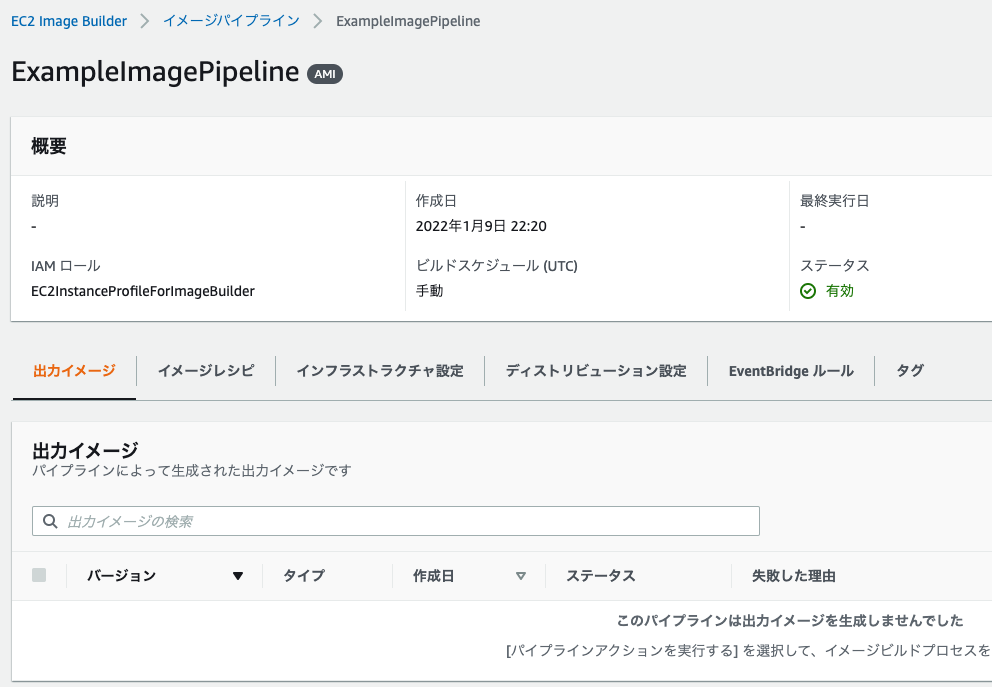Switch to the タグ tab

click(x=910, y=371)
